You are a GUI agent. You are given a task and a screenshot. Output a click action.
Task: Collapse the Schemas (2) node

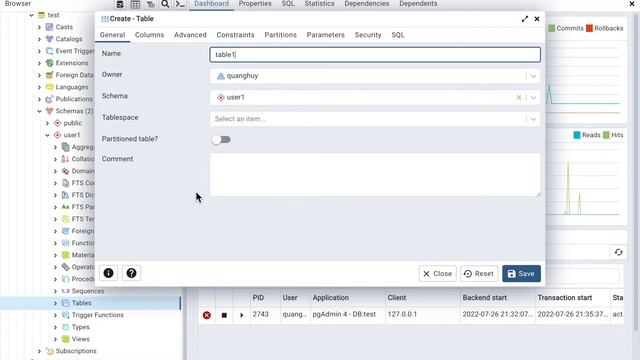click(x=40, y=111)
